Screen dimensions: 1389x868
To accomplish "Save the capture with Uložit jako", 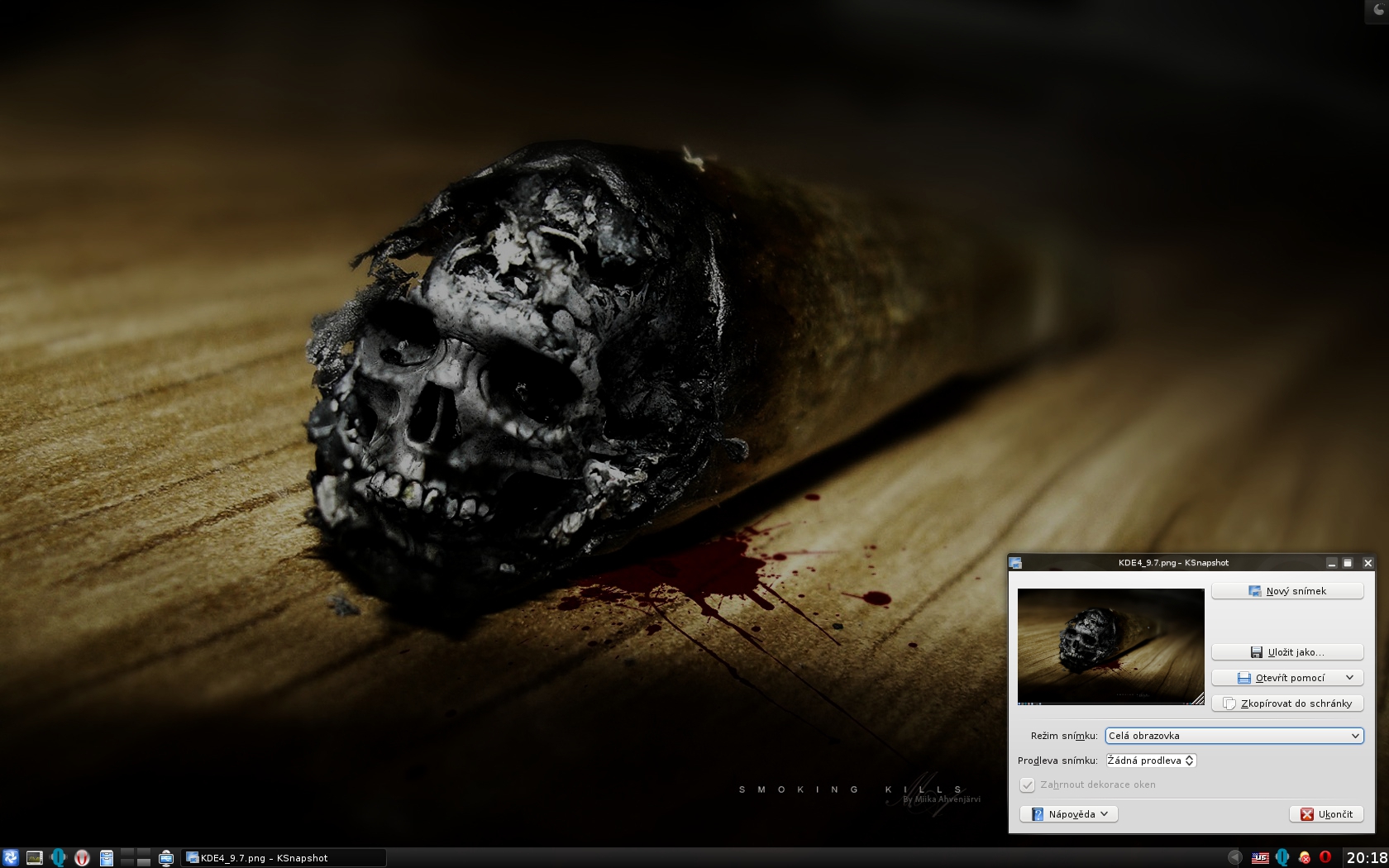I will pyautogui.click(x=1287, y=652).
